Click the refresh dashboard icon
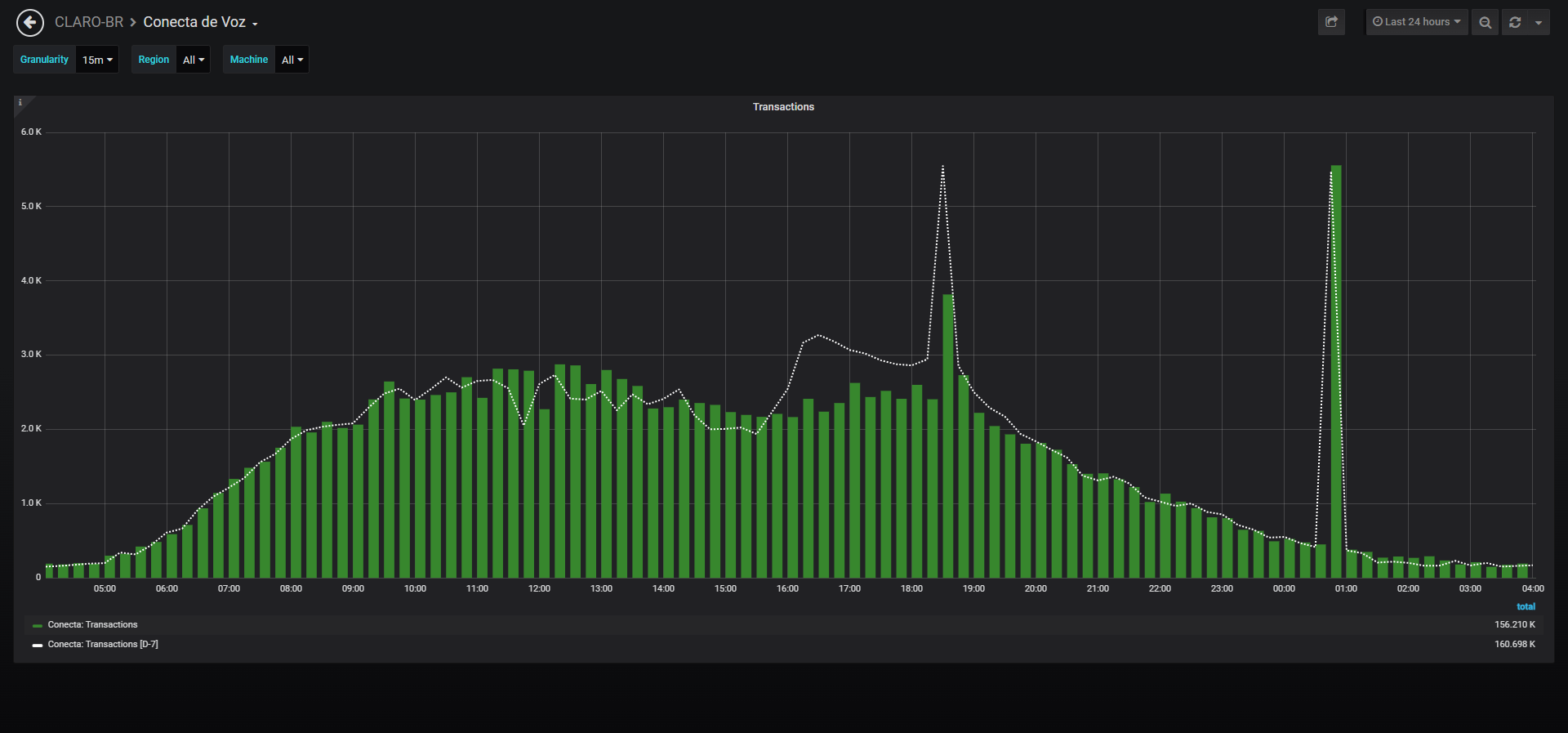Screen dimensions: 1568x733 pyautogui.click(x=1515, y=22)
